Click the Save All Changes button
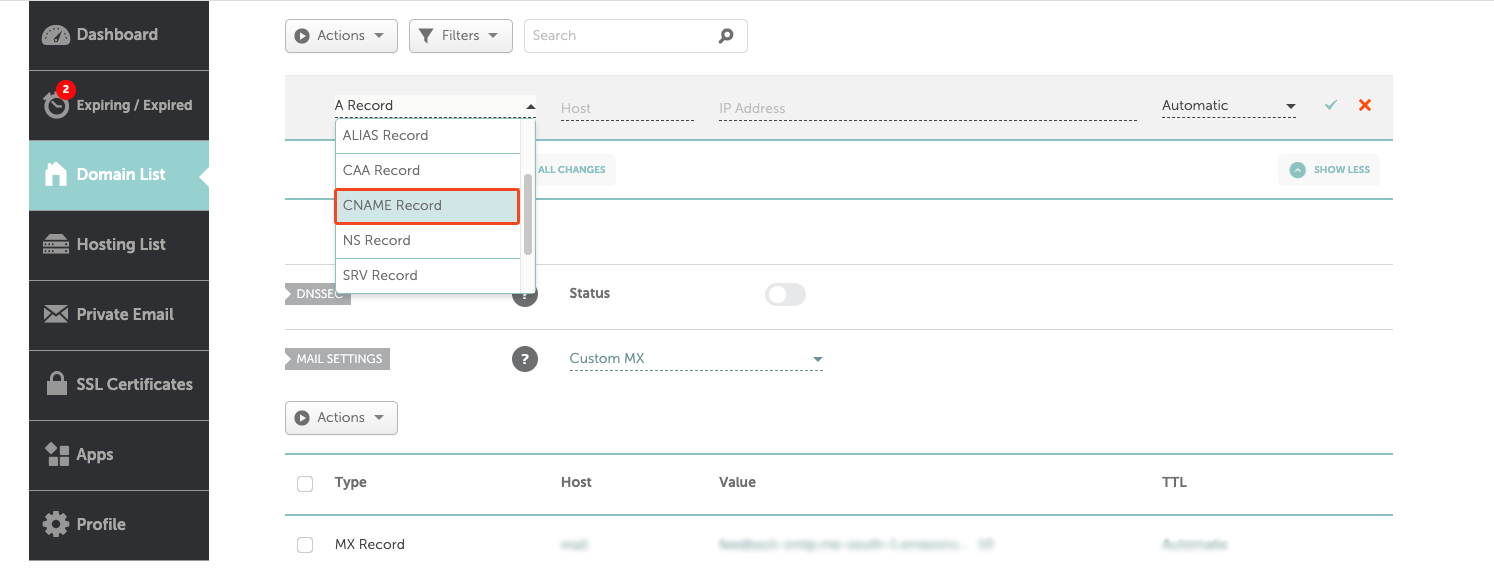This screenshot has height=573, width=1494. (575, 170)
